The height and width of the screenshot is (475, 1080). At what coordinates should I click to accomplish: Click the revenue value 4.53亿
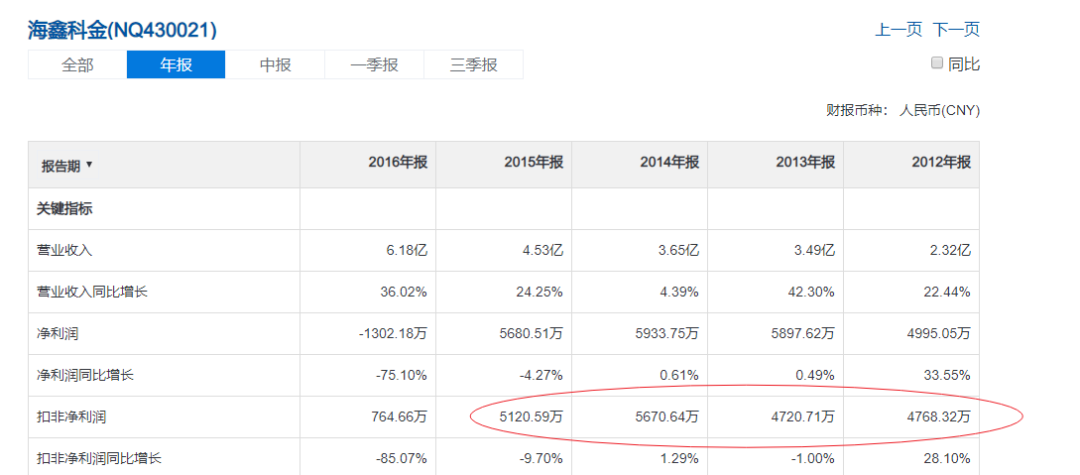click(543, 251)
